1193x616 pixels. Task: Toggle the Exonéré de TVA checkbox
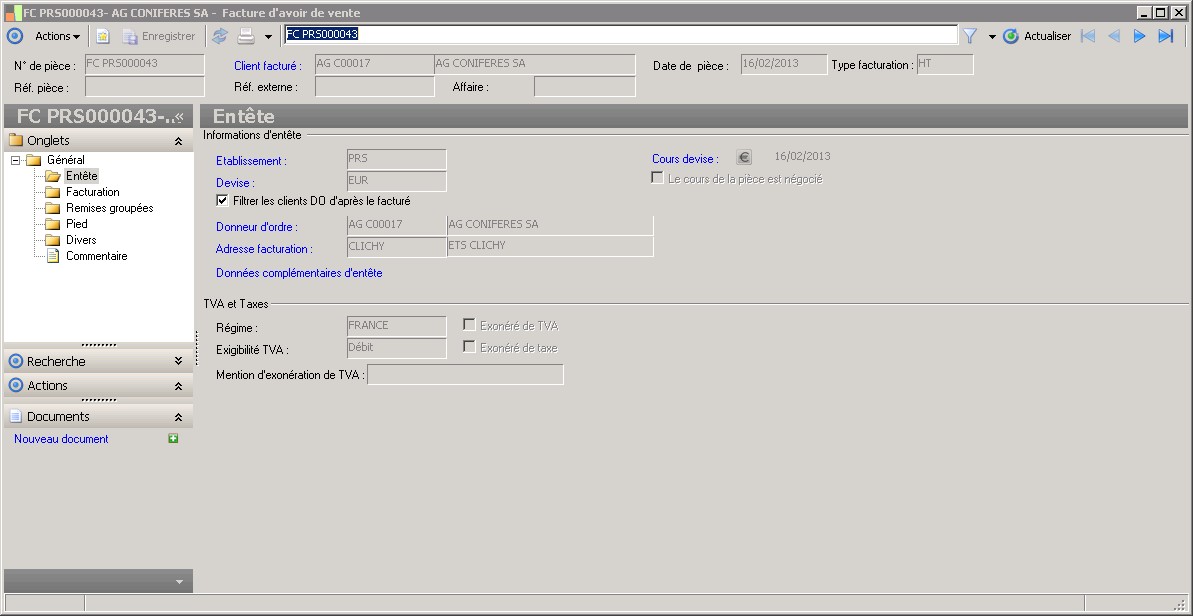[469, 325]
